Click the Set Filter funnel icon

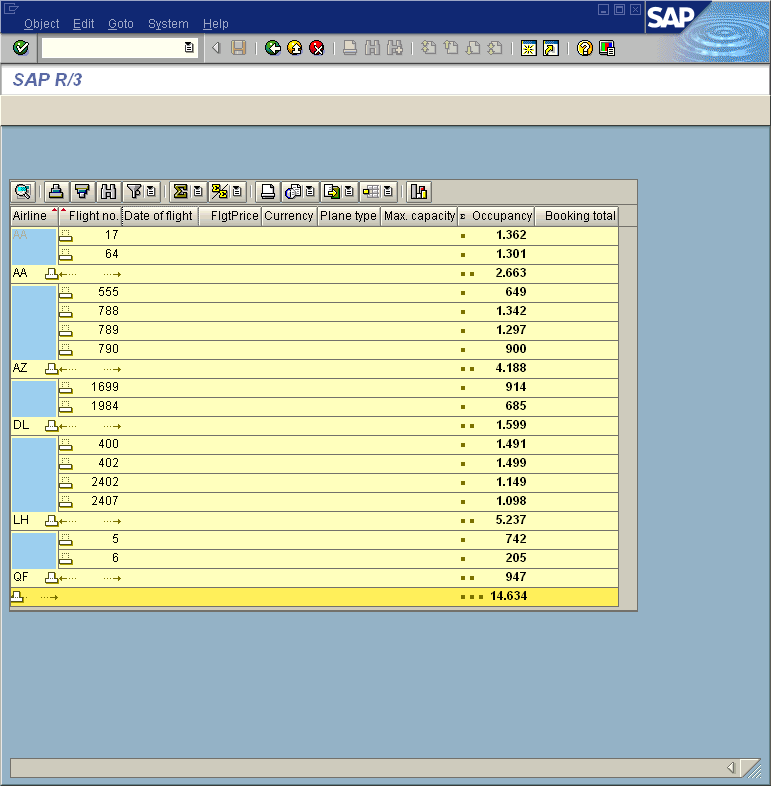point(134,191)
